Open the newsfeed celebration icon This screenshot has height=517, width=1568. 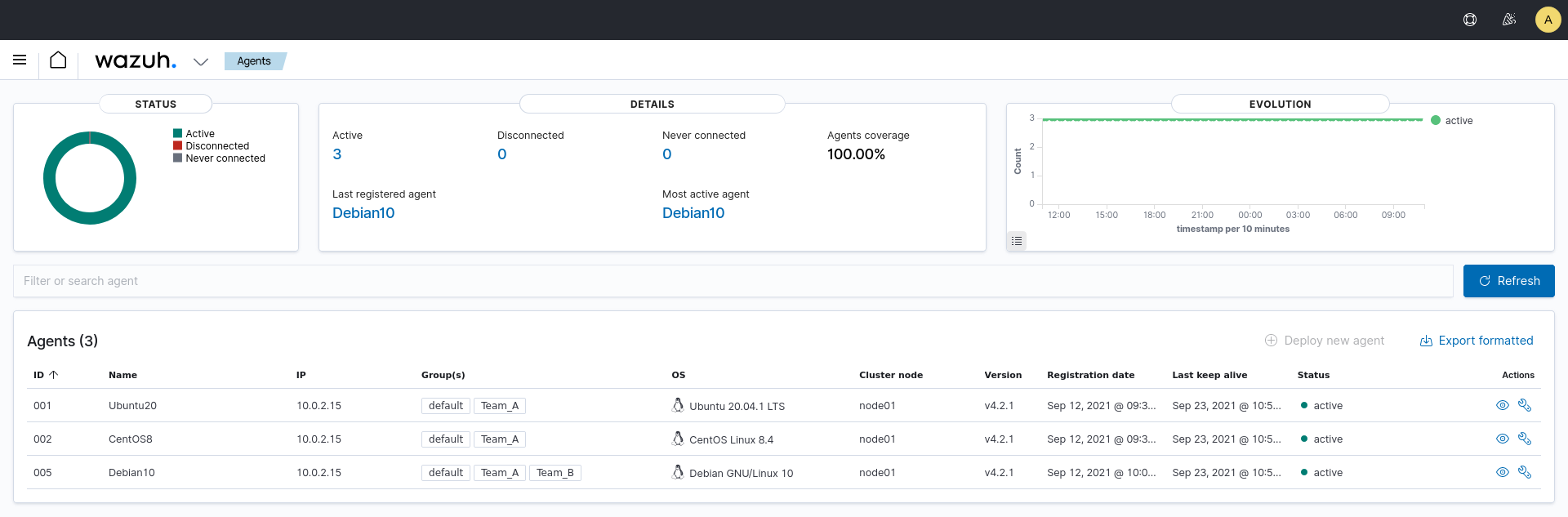tap(1509, 20)
